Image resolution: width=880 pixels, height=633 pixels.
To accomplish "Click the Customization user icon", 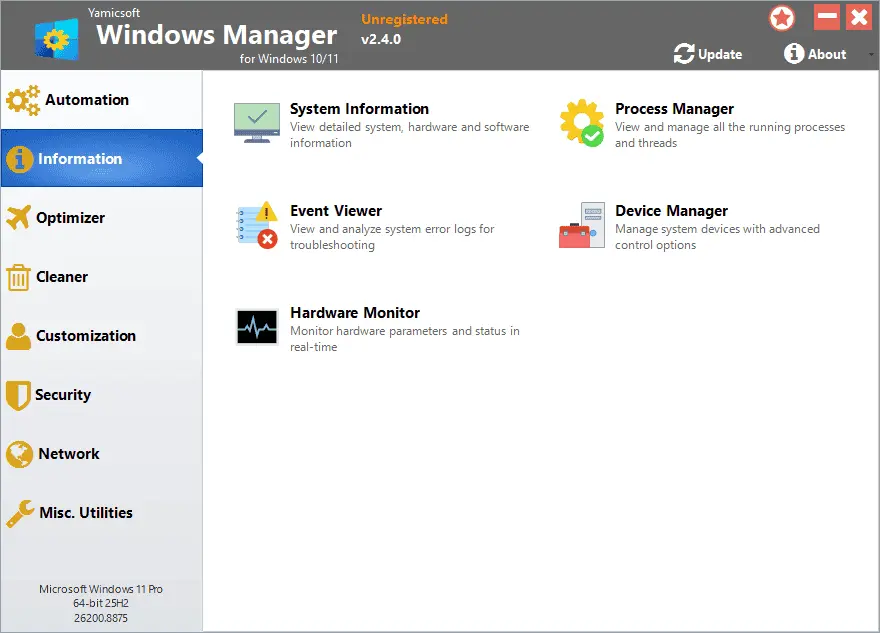I will tap(19, 336).
